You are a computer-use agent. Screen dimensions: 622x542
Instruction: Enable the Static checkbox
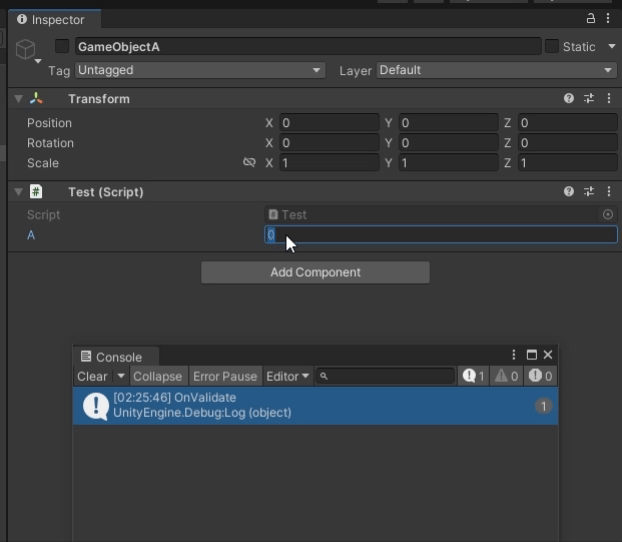pos(552,46)
